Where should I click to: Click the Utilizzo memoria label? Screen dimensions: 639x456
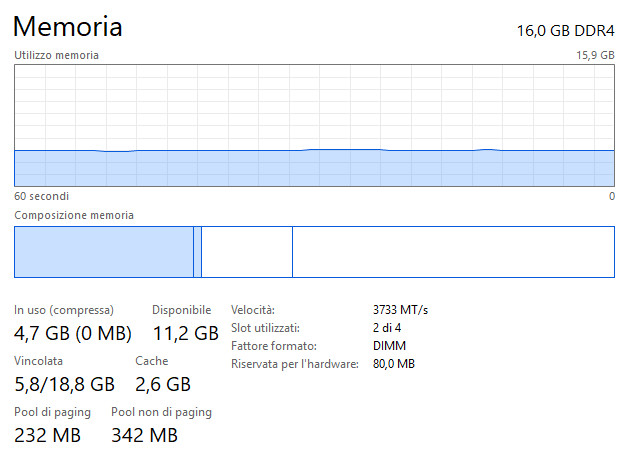click(56, 55)
